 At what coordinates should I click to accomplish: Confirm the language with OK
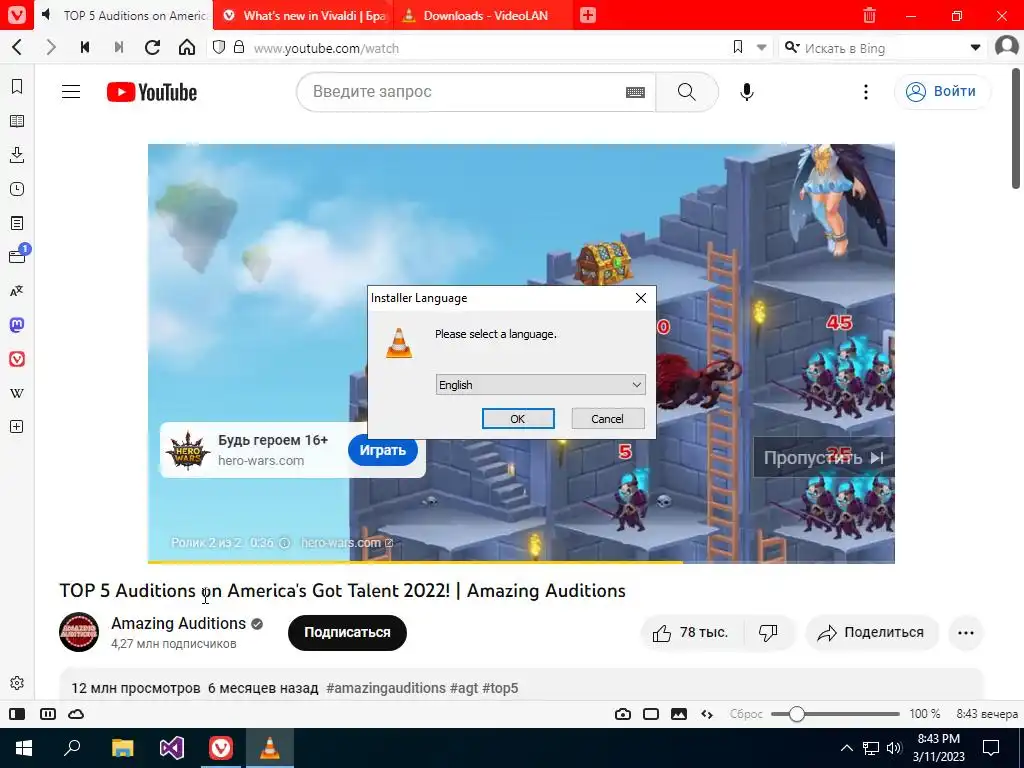click(x=518, y=419)
